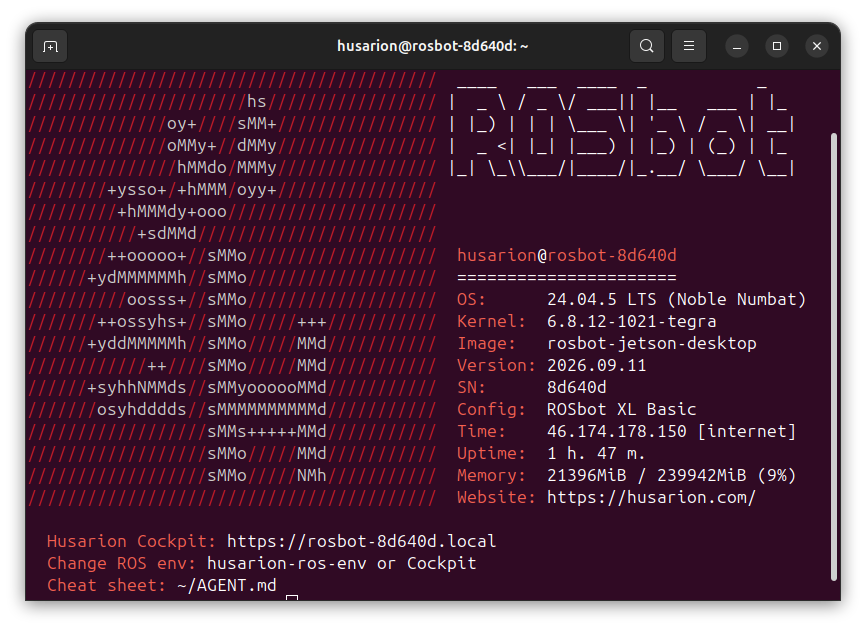Image resolution: width=866 pixels, height=629 pixels.
Task: Click the kernel value 6.8.12-1021-tegra
Action: pos(631,321)
